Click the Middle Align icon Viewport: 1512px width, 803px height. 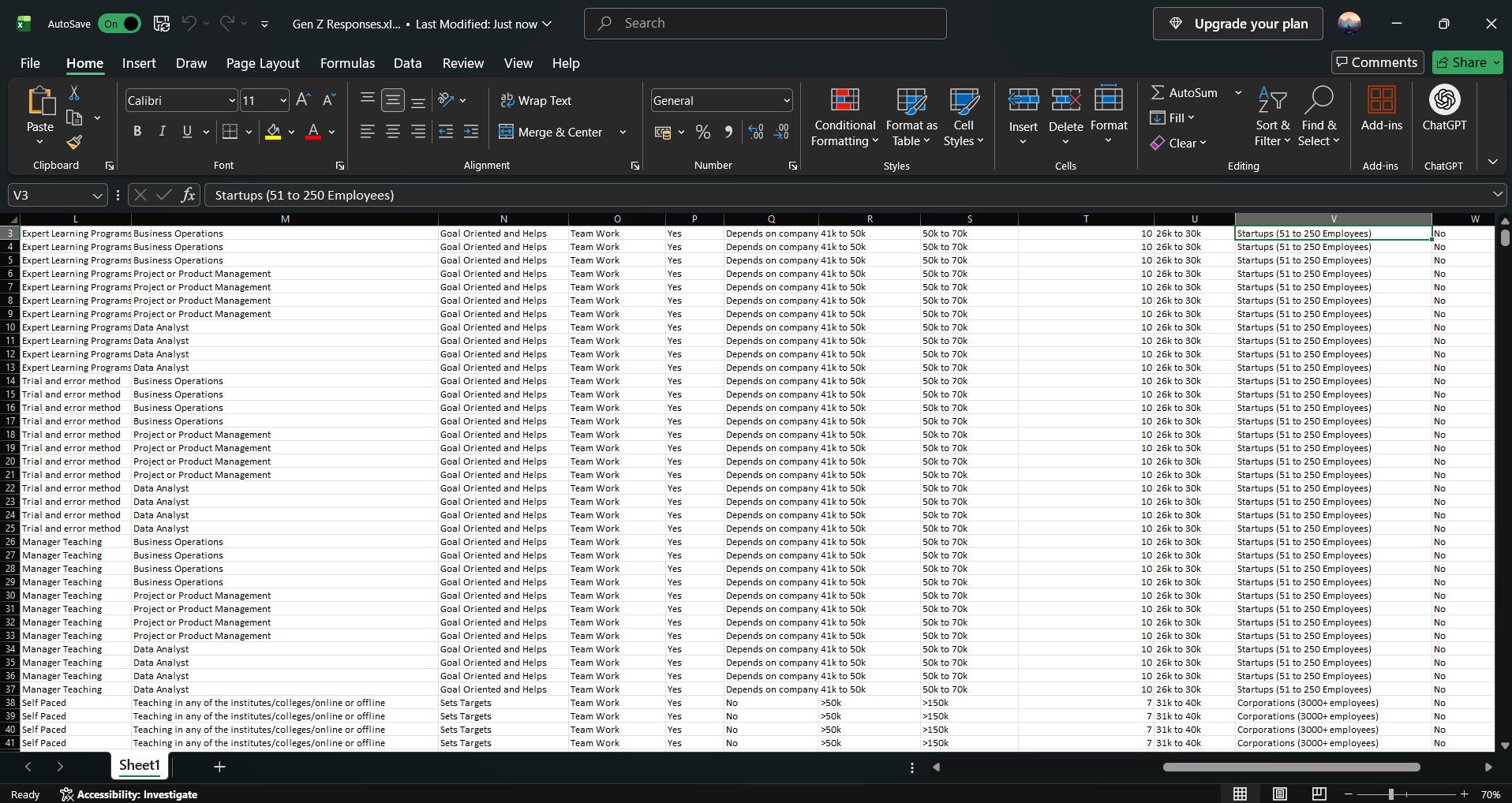coord(393,100)
